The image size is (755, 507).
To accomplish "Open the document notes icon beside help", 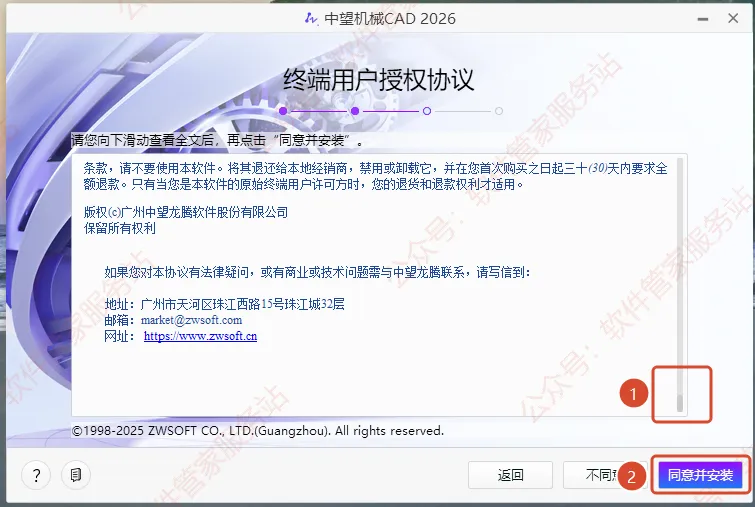I will point(76,475).
